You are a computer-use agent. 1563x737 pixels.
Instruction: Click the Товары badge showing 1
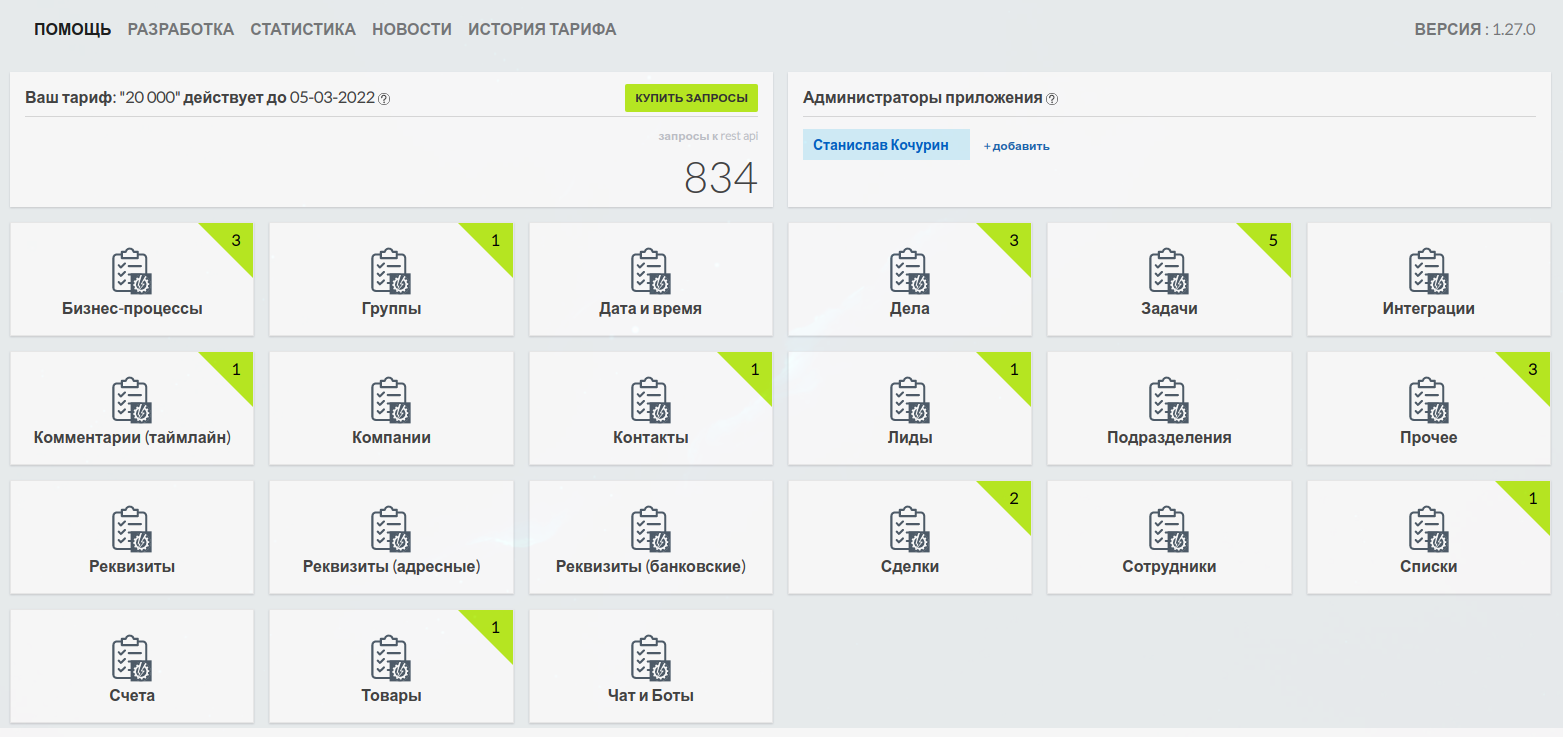495,627
